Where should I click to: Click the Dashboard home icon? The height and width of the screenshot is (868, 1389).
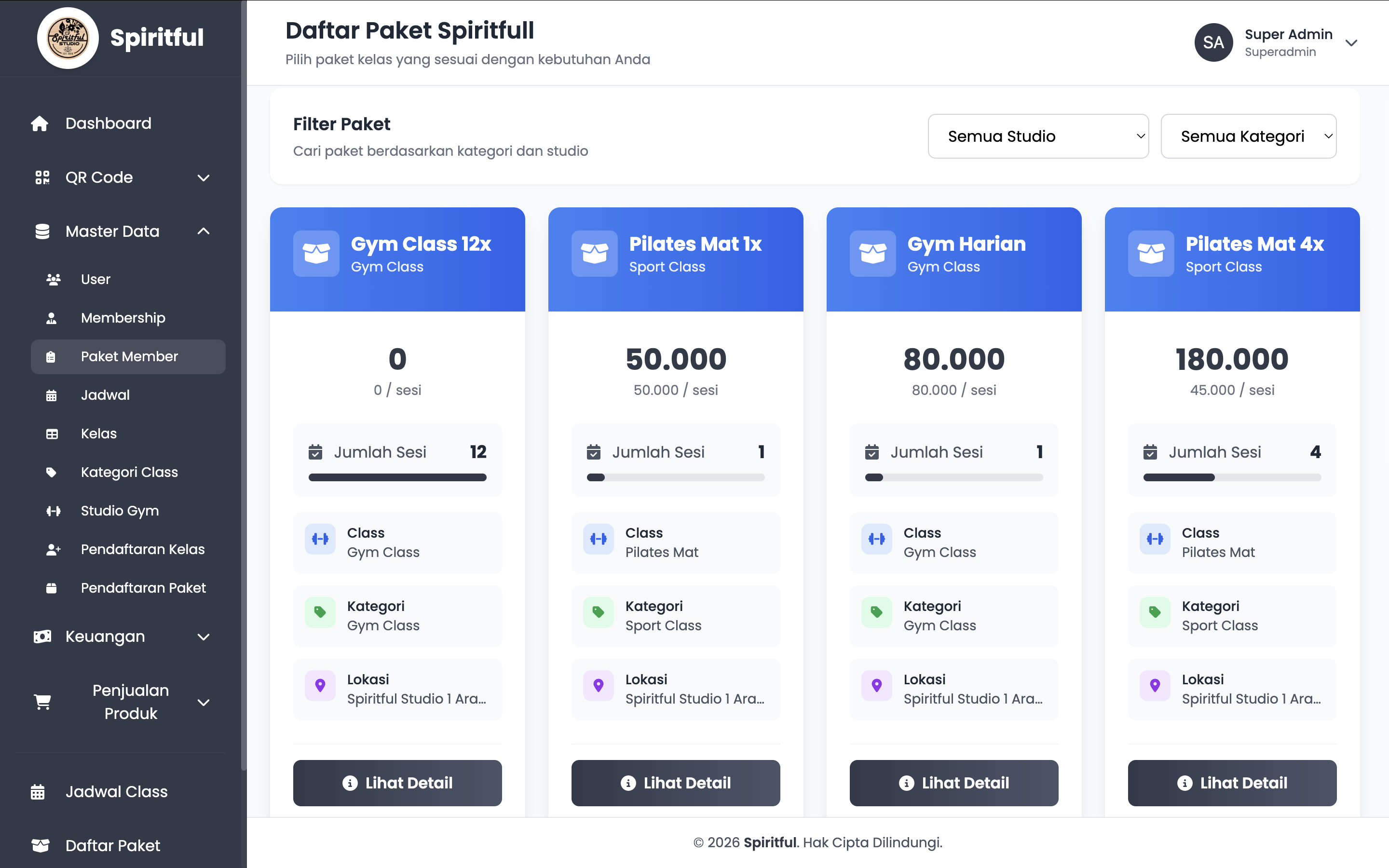pos(40,123)
